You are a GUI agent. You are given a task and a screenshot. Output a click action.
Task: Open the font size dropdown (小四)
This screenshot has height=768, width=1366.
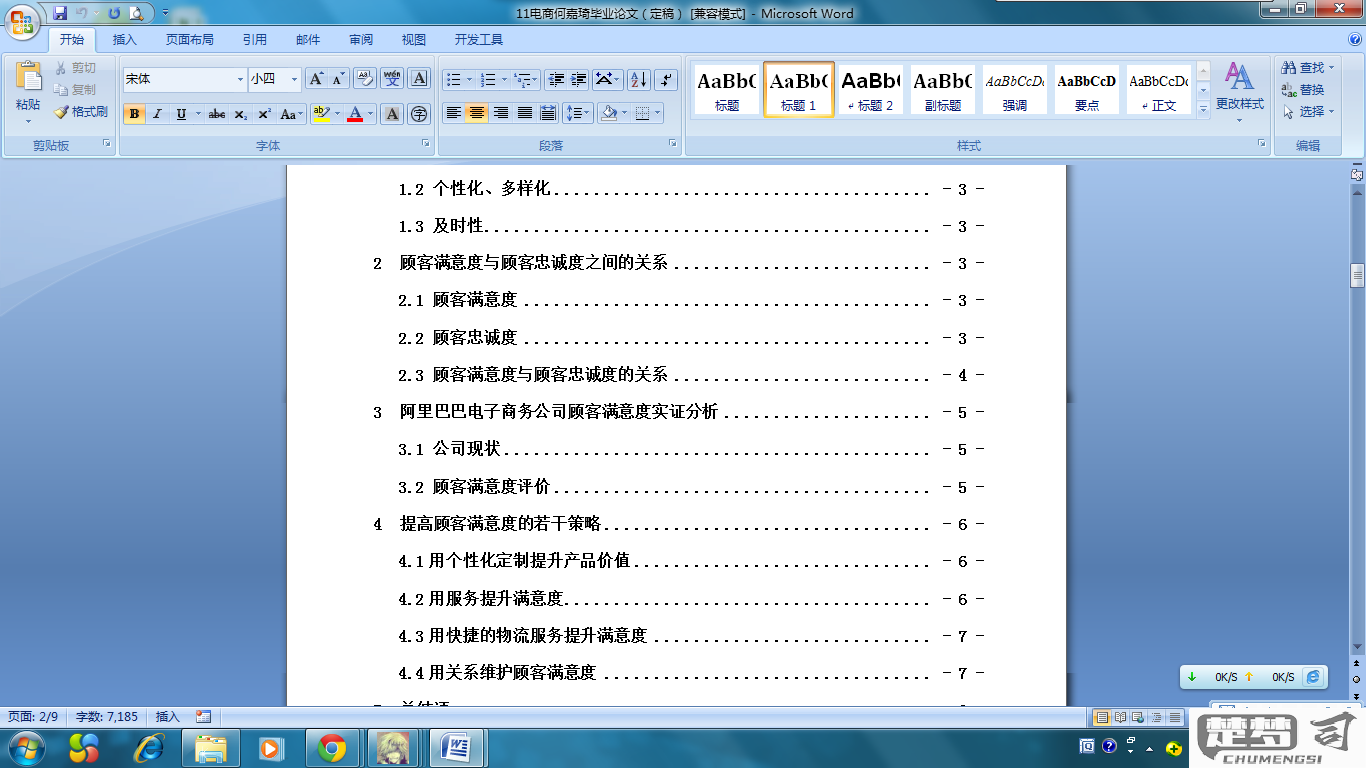pos(294,79)
